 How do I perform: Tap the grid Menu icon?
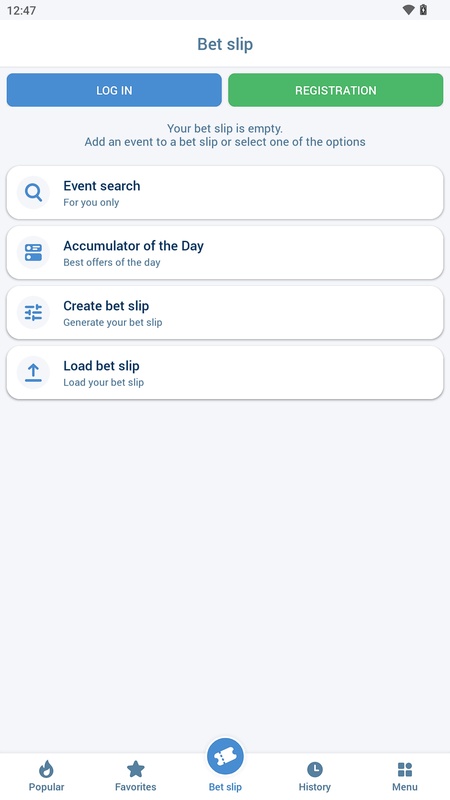tap(405, 769)
